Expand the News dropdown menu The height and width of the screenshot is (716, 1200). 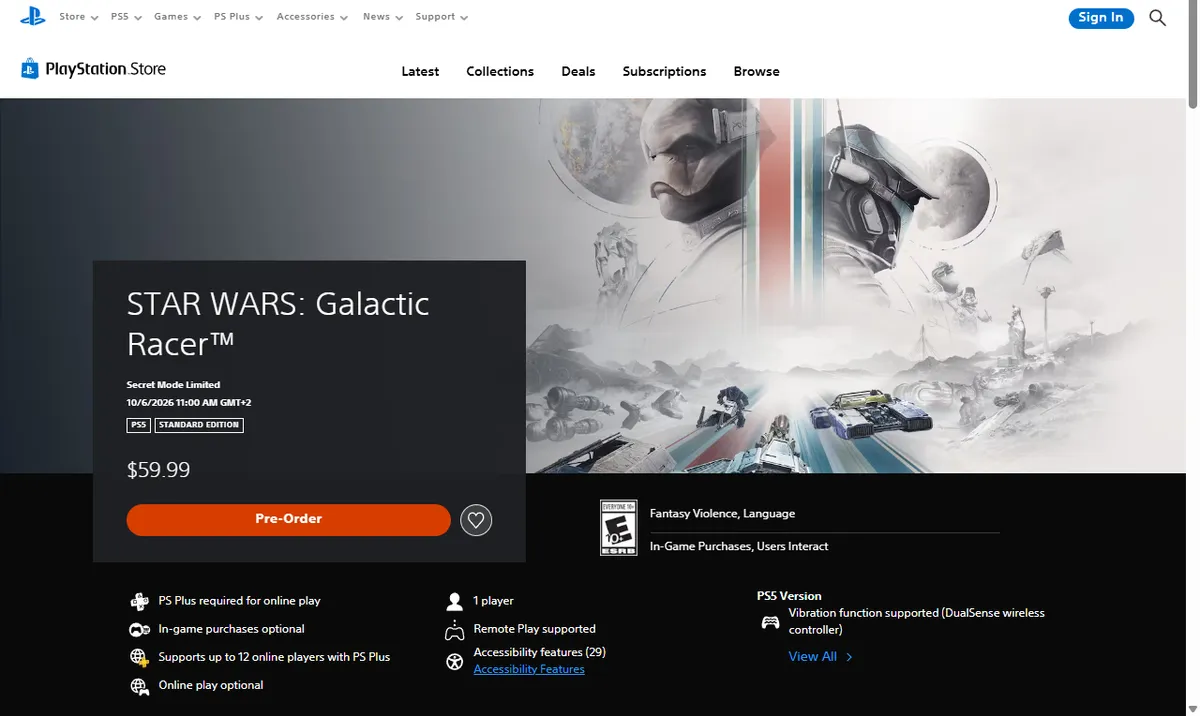(383, 17)
